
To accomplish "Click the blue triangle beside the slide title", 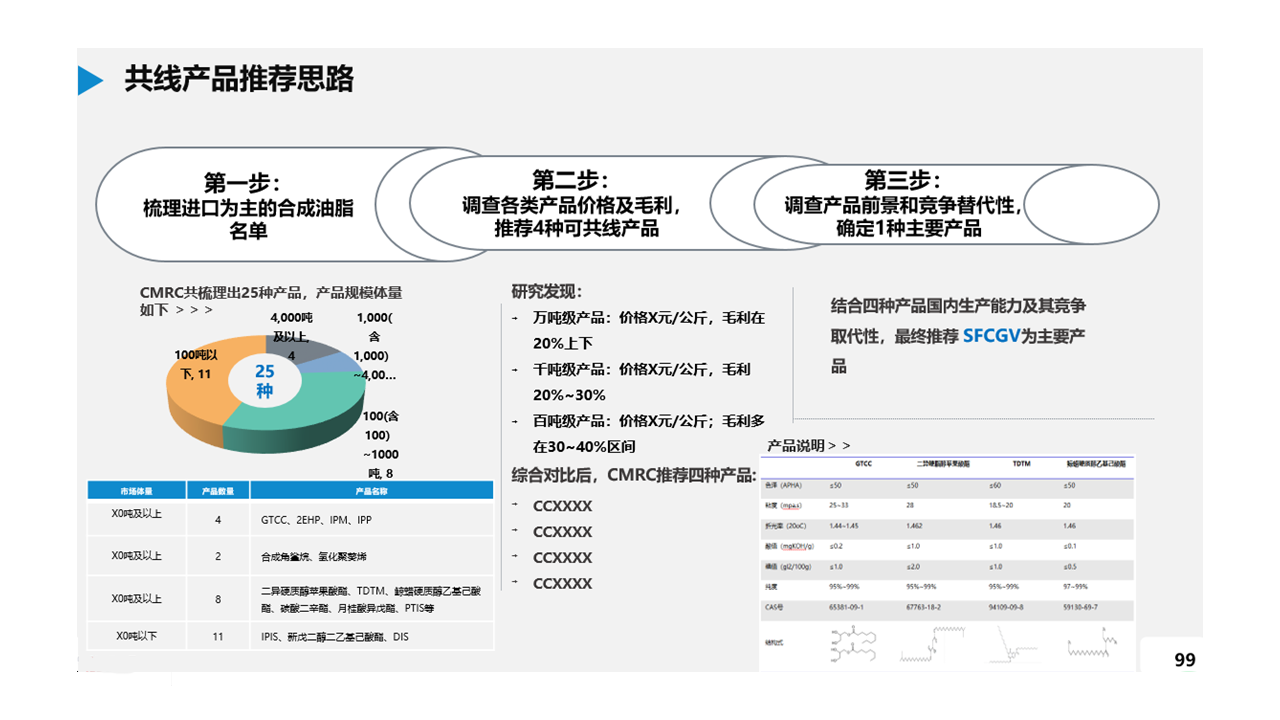I will 90,80.
